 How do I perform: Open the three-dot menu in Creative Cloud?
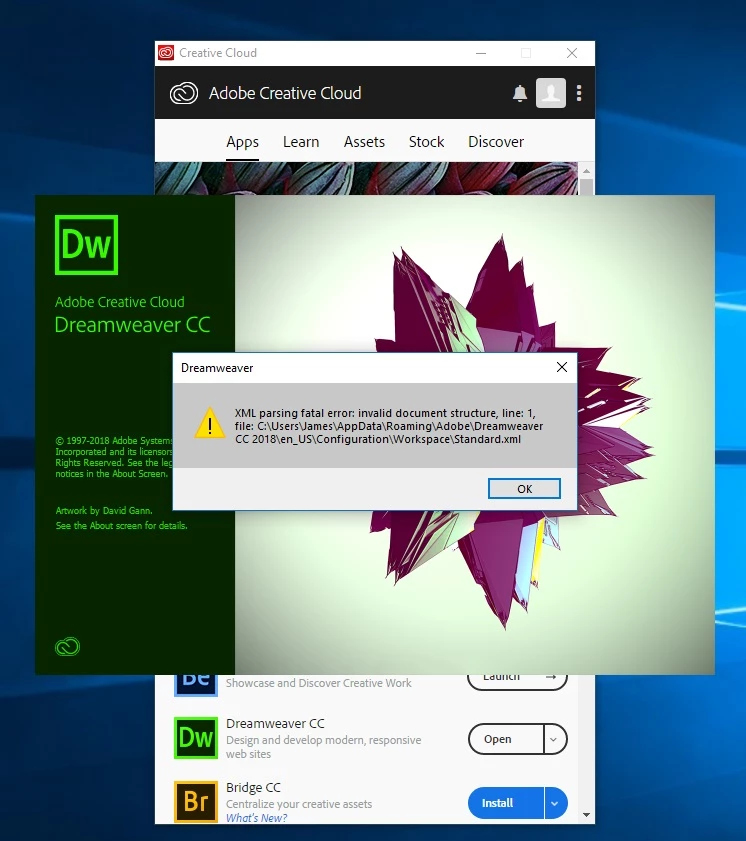pos(579,93)
